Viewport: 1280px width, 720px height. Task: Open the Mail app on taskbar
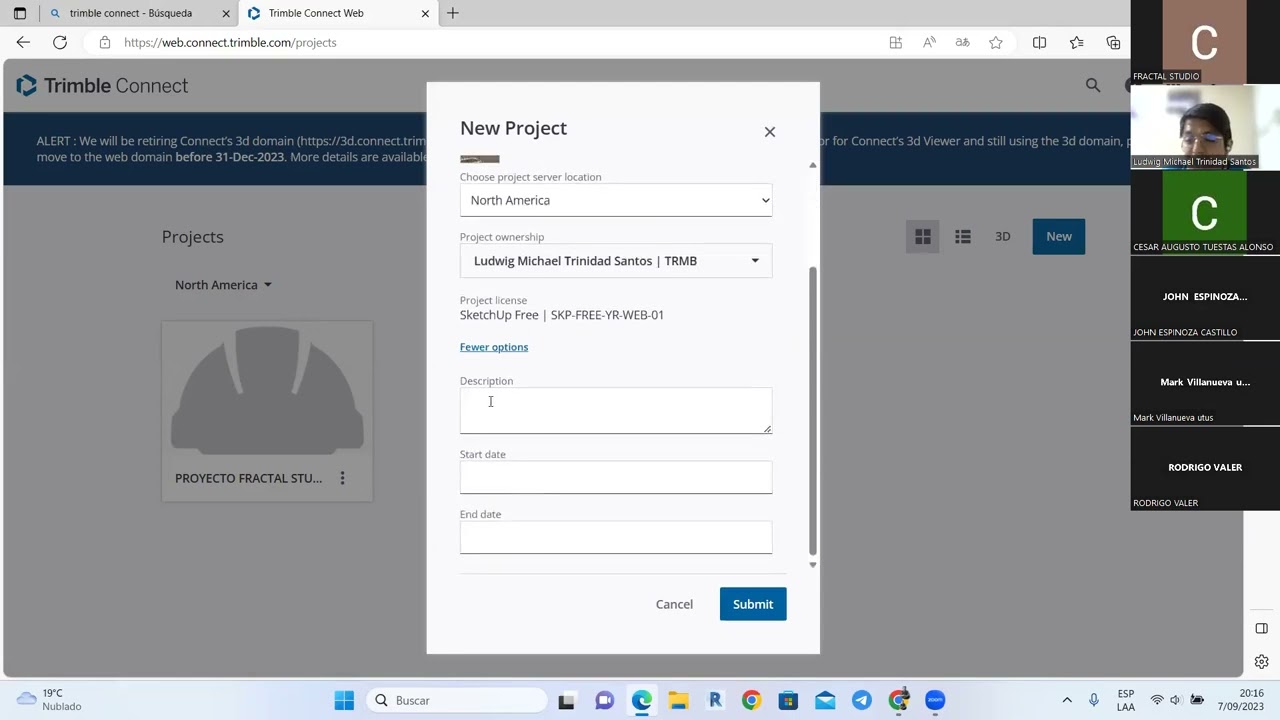[825, 700]
